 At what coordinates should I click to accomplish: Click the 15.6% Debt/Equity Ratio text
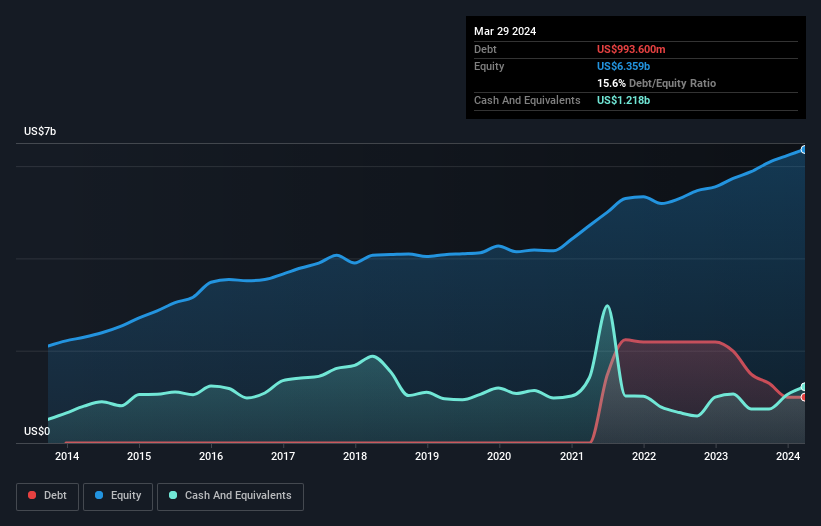(656, 83)
